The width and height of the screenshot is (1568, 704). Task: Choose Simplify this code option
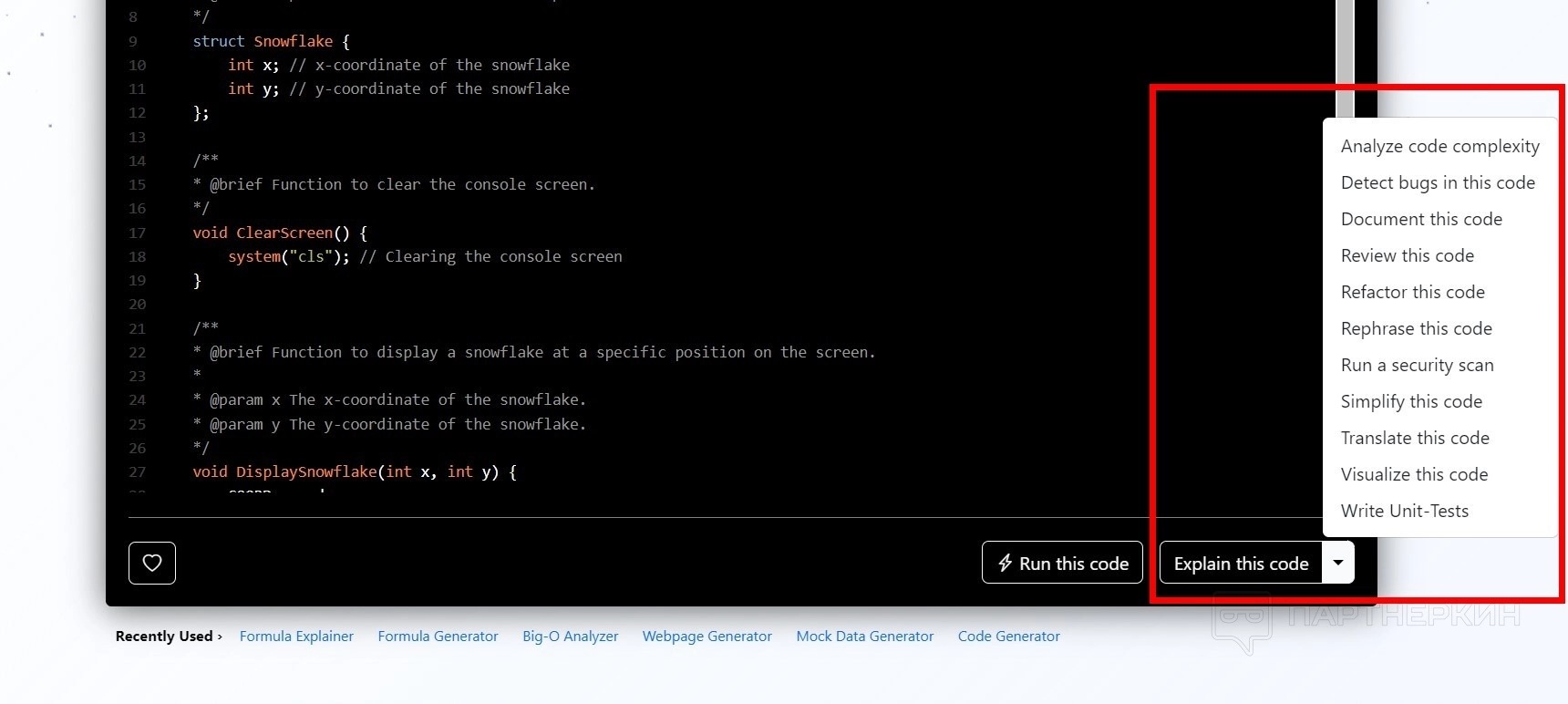(1411, 401)
